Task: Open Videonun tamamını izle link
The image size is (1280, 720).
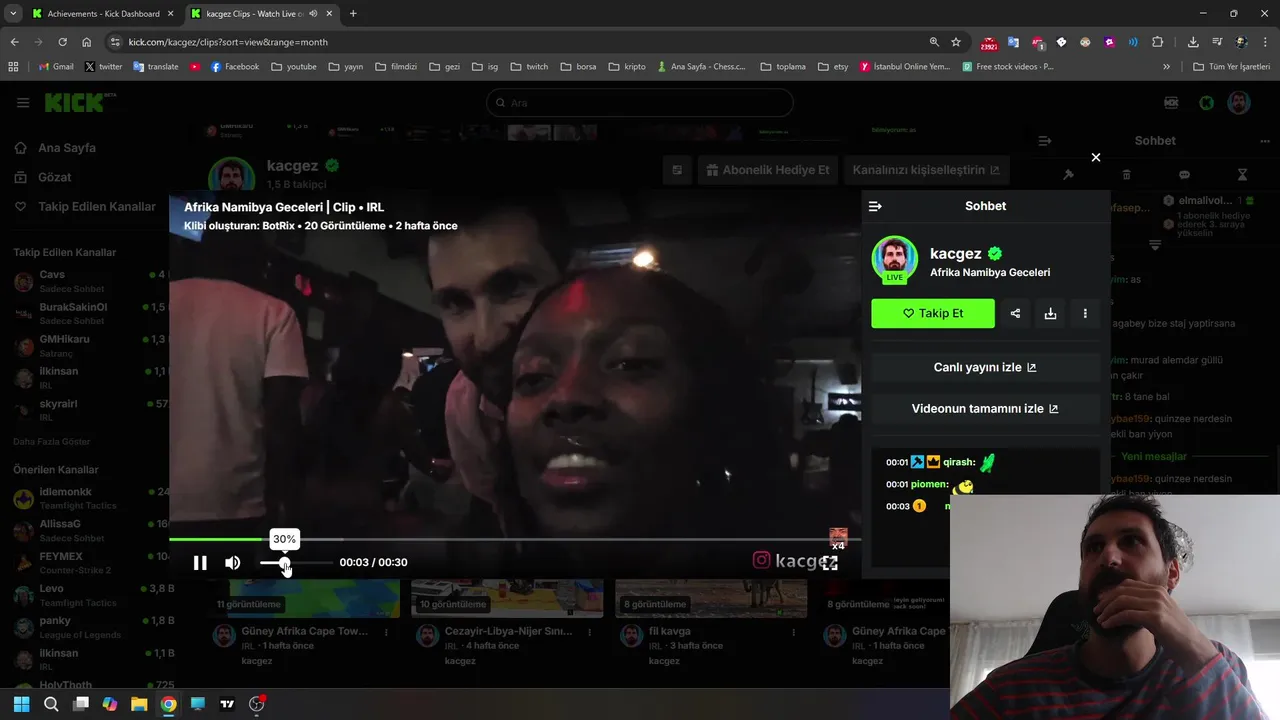Action: point(985,408)
